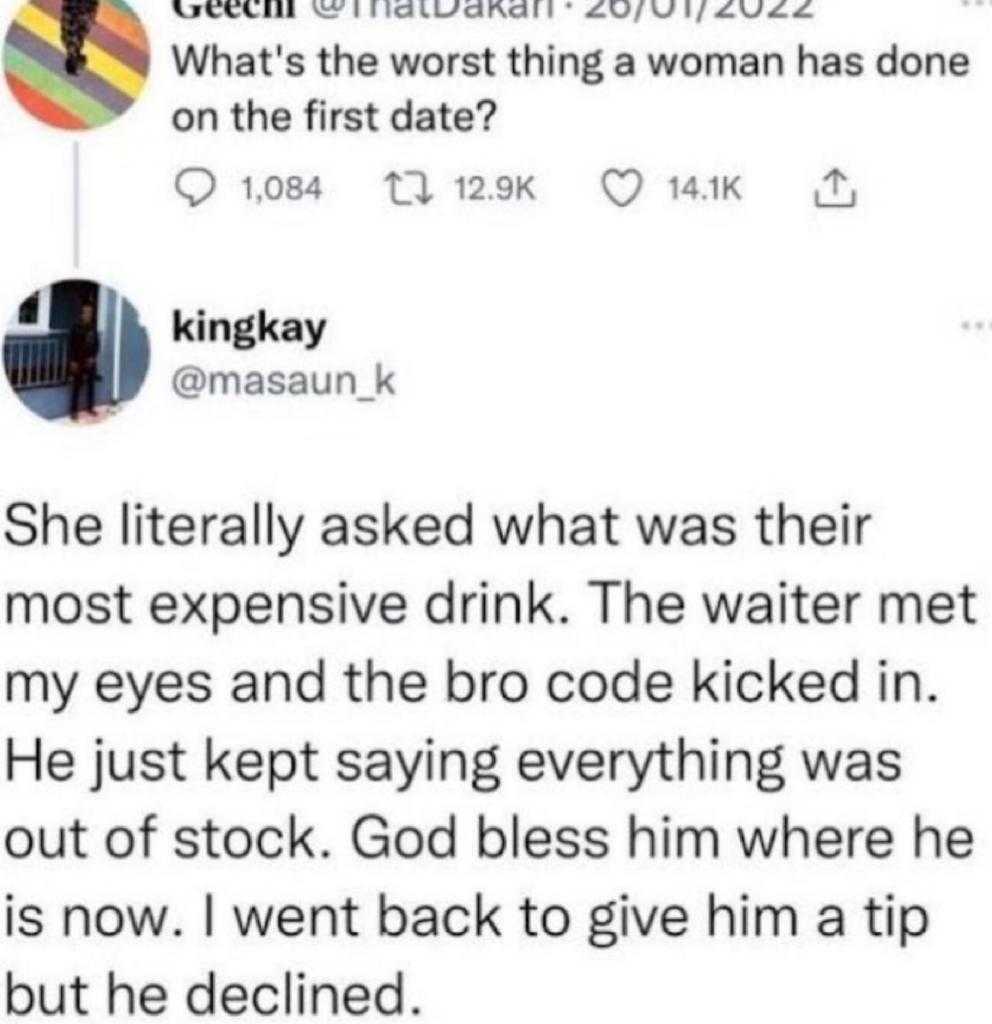The width and height of the screenshot is (992, 1024).
Task: Open more options dots on Geechi's tweet
Action: [978, 4]
